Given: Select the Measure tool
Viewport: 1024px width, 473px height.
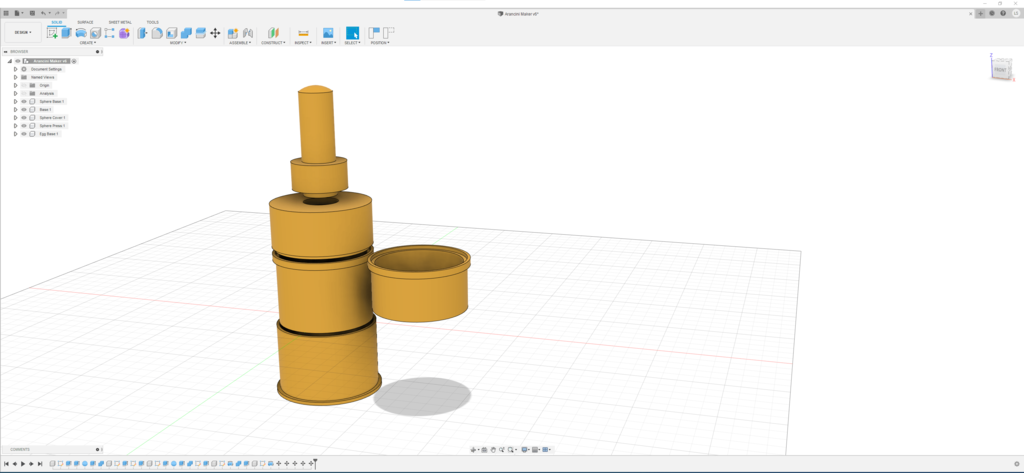Looking at the screenshot, I should pos(302,33).
